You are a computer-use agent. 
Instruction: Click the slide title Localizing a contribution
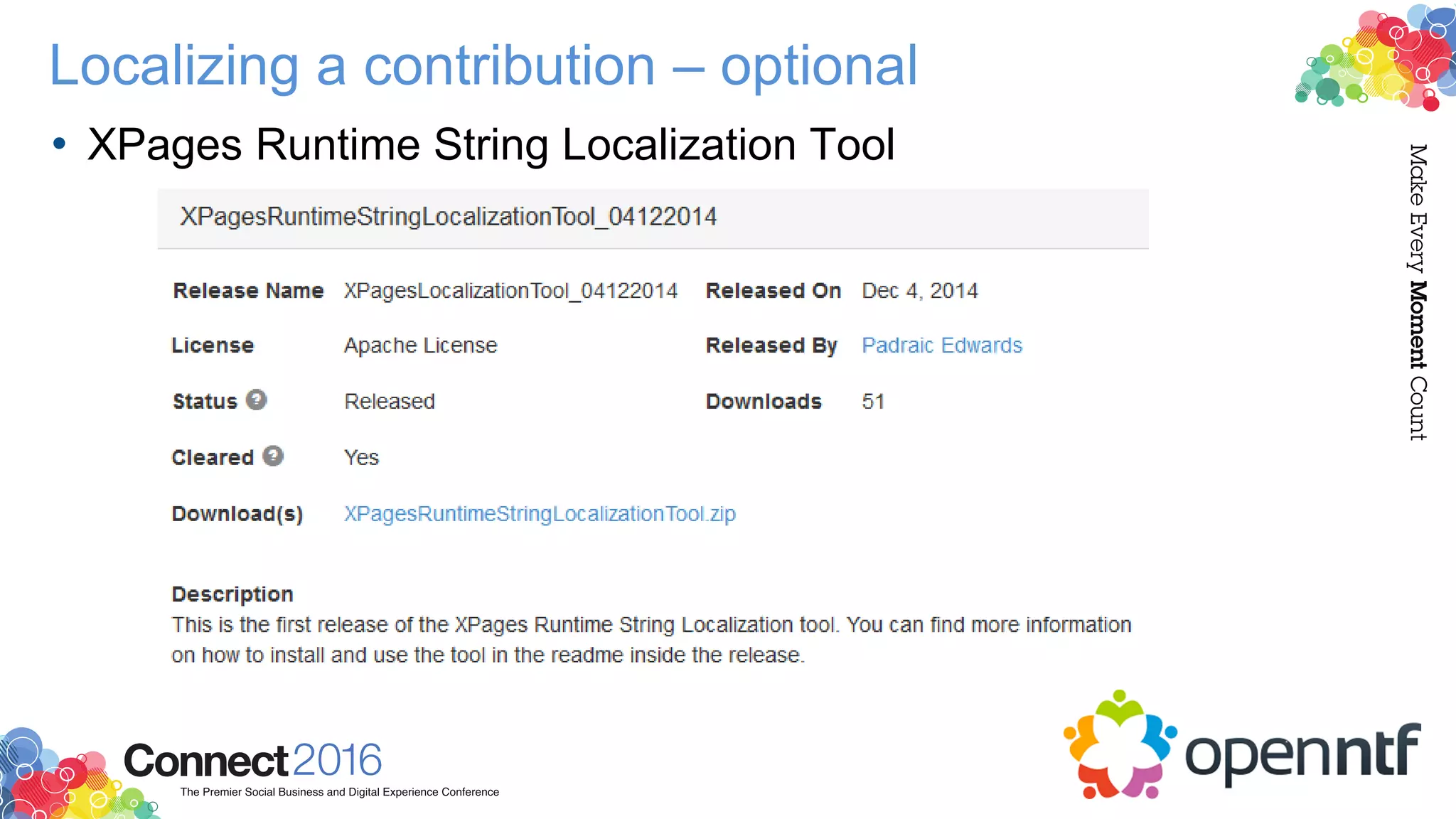click(484, 65)
